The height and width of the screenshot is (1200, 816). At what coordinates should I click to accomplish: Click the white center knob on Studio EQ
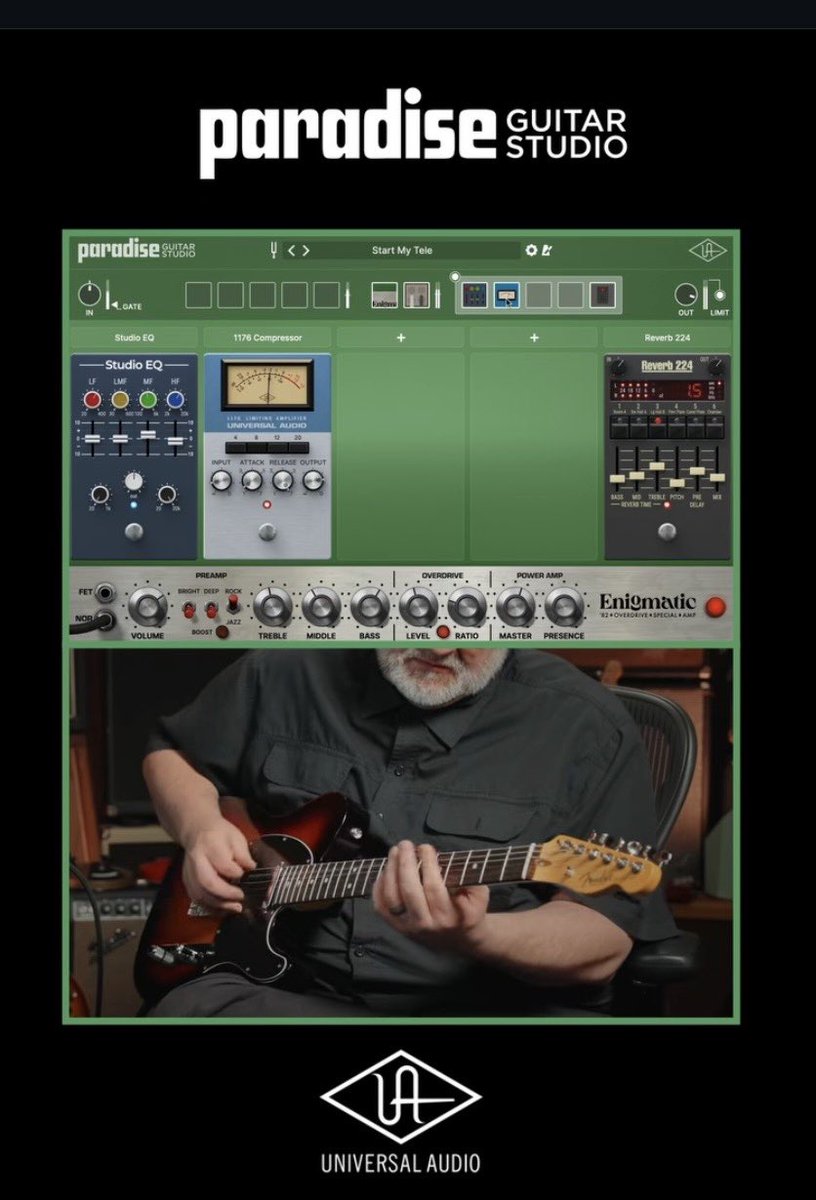click(x=134, y=482)
